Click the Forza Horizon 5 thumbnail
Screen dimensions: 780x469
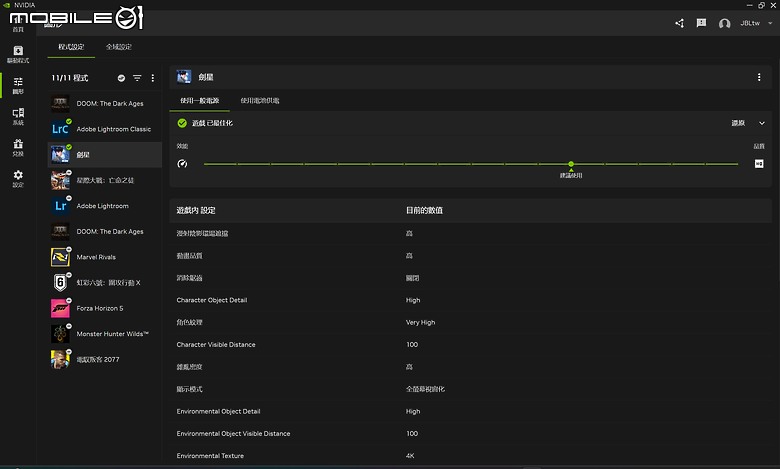click(x=60, y=308)
